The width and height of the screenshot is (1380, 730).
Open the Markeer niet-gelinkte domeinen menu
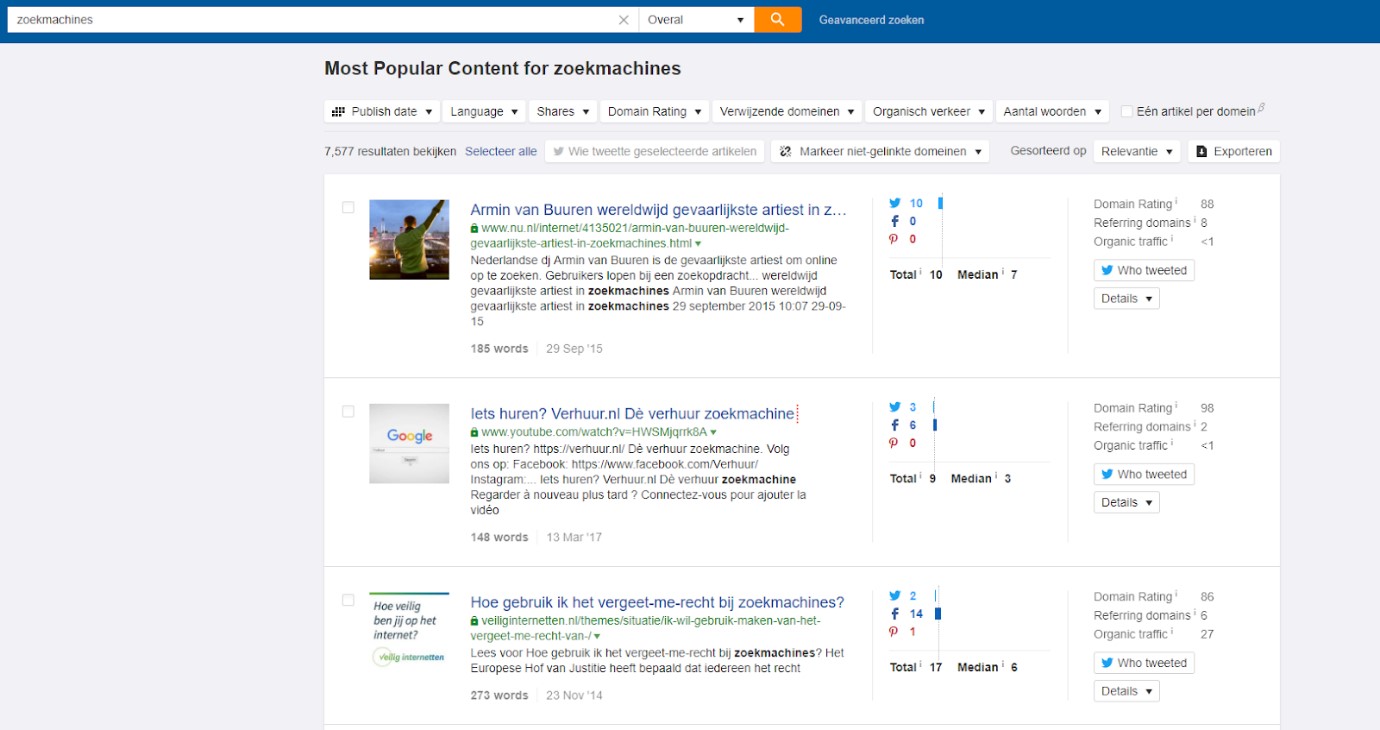(879, 151)
